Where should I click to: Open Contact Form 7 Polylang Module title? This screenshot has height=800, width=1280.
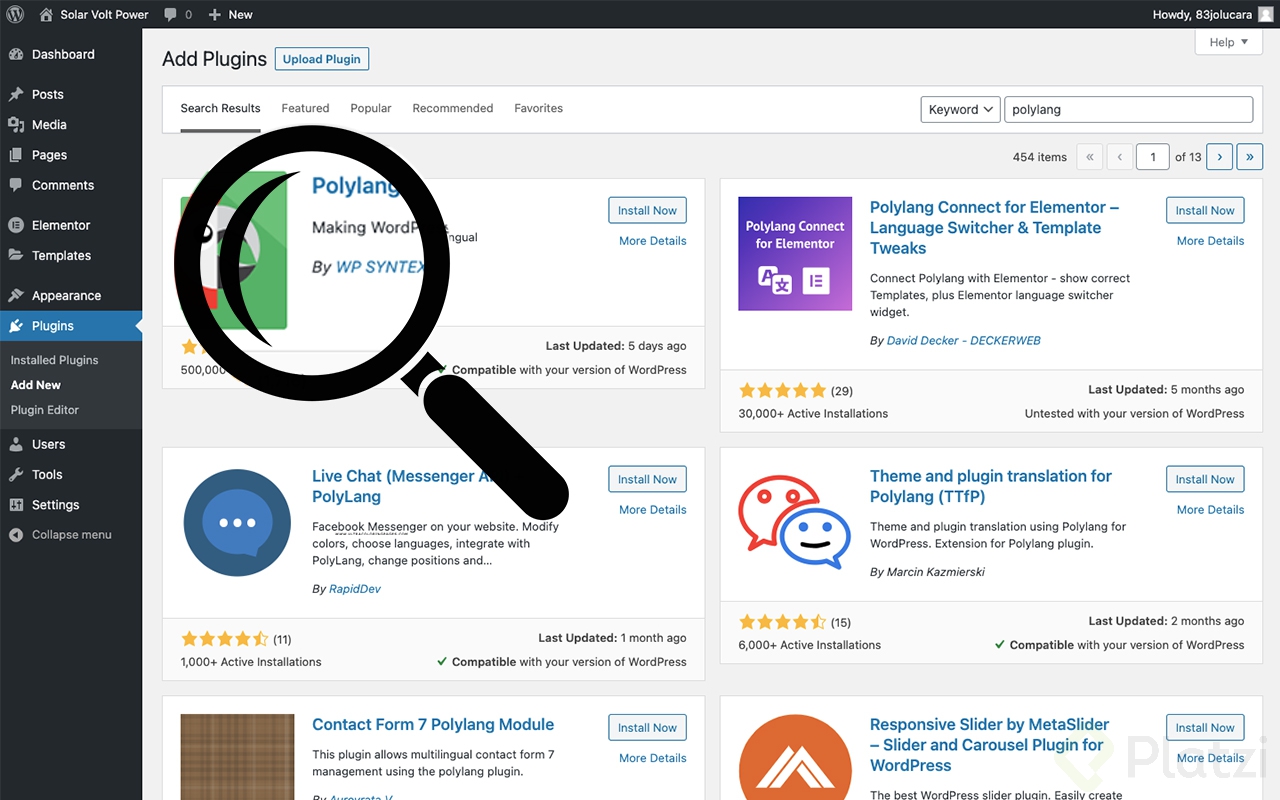coord(433,725)
